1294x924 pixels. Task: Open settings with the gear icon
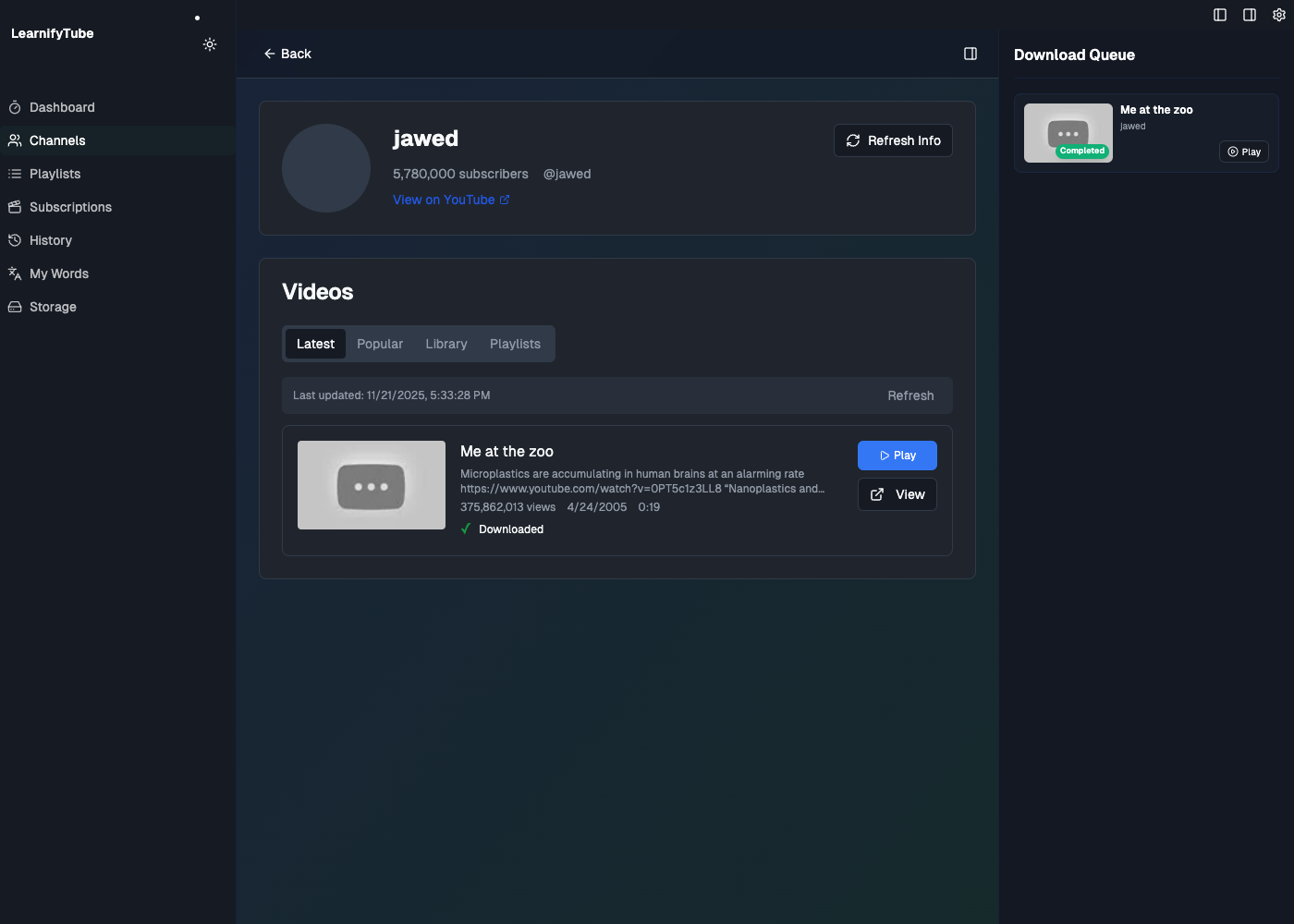[x=1279, y=15]
